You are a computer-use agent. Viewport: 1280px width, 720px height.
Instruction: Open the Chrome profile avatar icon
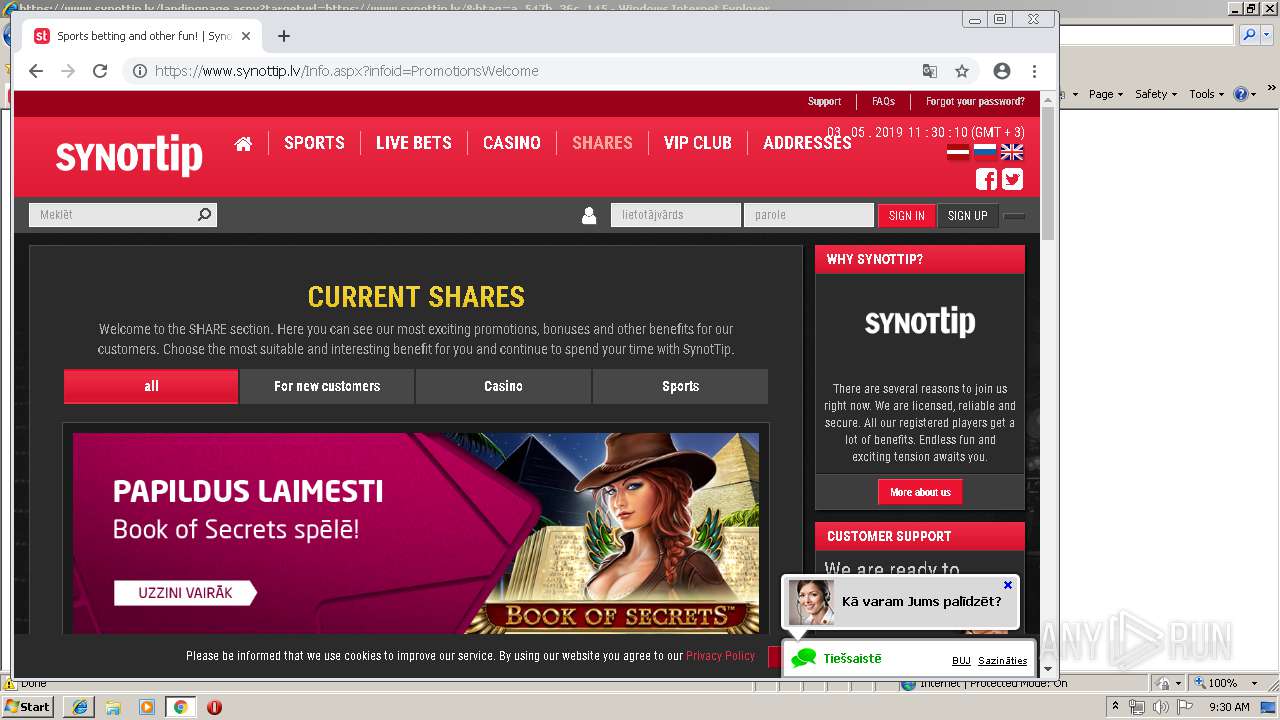click(1002, 71)
